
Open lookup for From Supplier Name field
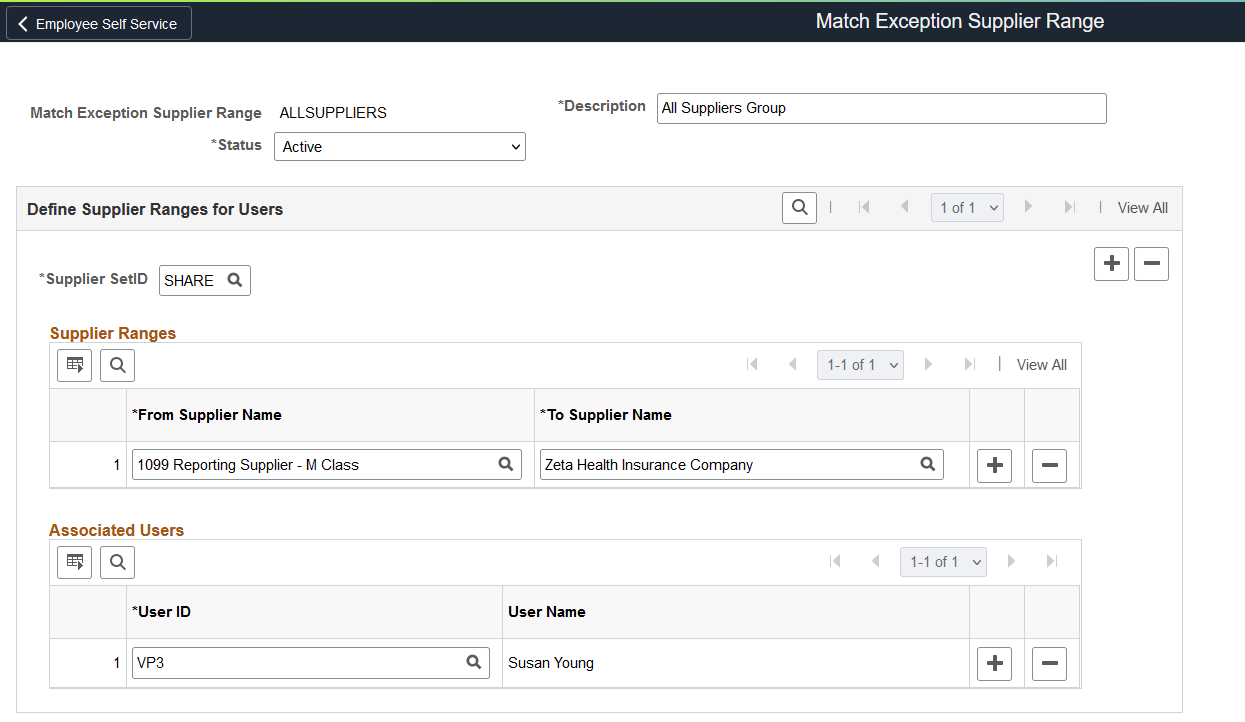(x=506, y=464)
